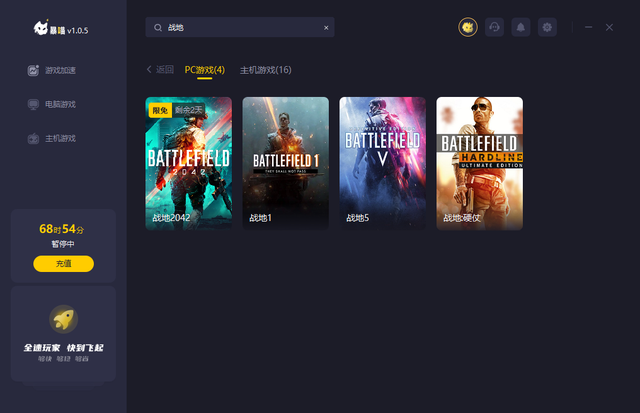Click the 战地:硬仗 title label
The width and height of the screenshot is (640, 413).
tap(462, 218)
